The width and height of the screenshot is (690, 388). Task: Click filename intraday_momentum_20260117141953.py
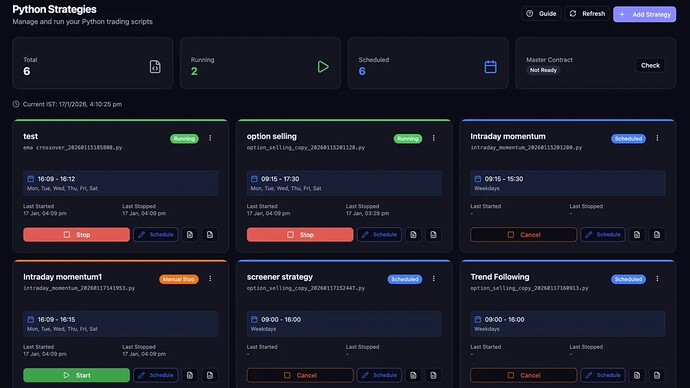point(79,288)
